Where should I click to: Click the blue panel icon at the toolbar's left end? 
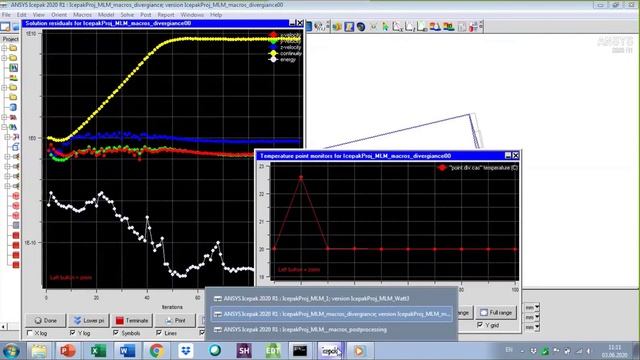click(x=309, y=27)
